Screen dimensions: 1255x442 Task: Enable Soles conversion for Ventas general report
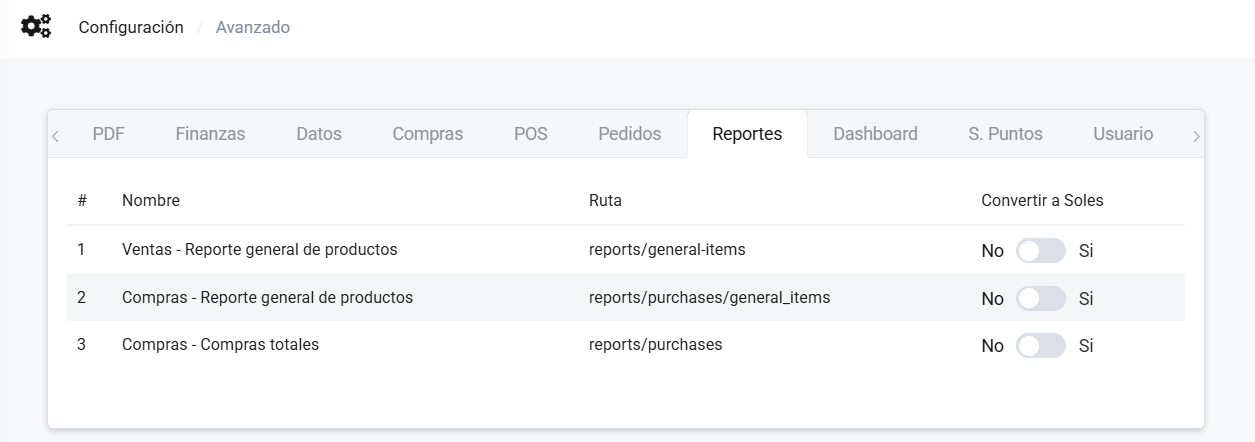(1040, 251)
